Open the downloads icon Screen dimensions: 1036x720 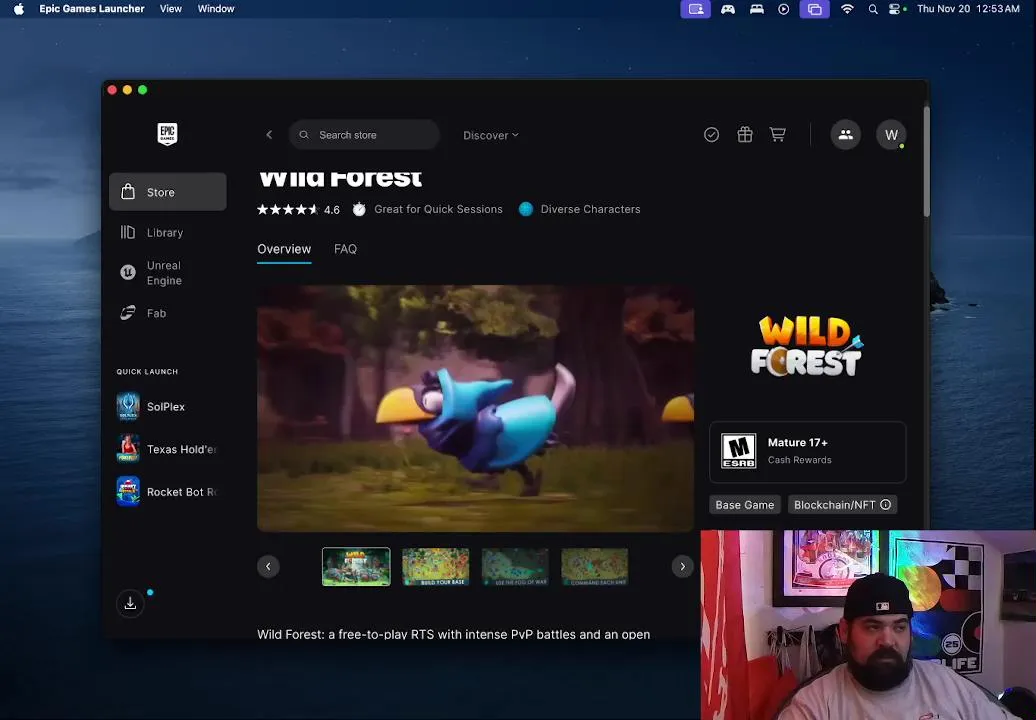click(130, 603)
